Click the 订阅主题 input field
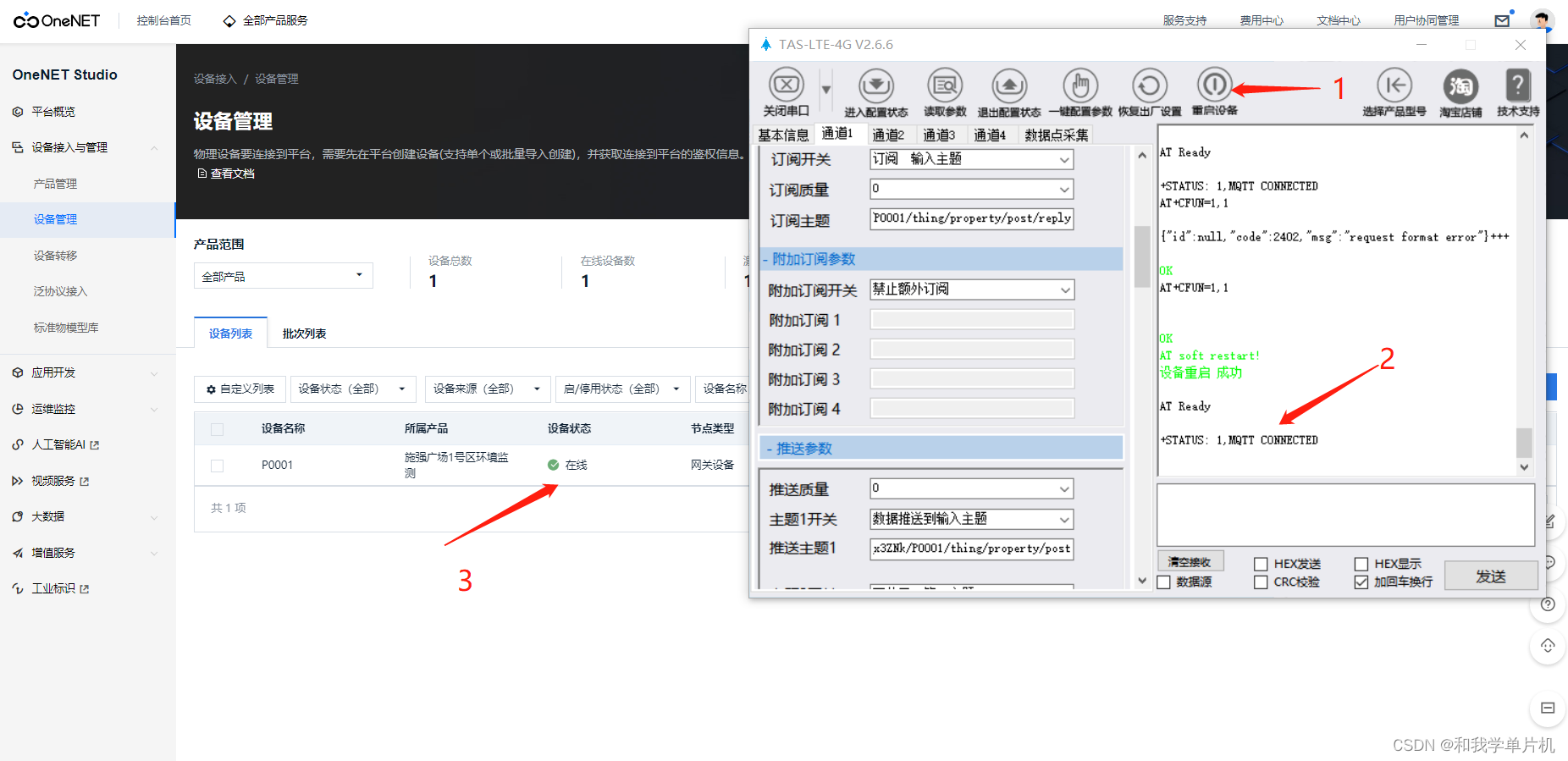This screenshot has width=1568, height=761. point(972,218)
